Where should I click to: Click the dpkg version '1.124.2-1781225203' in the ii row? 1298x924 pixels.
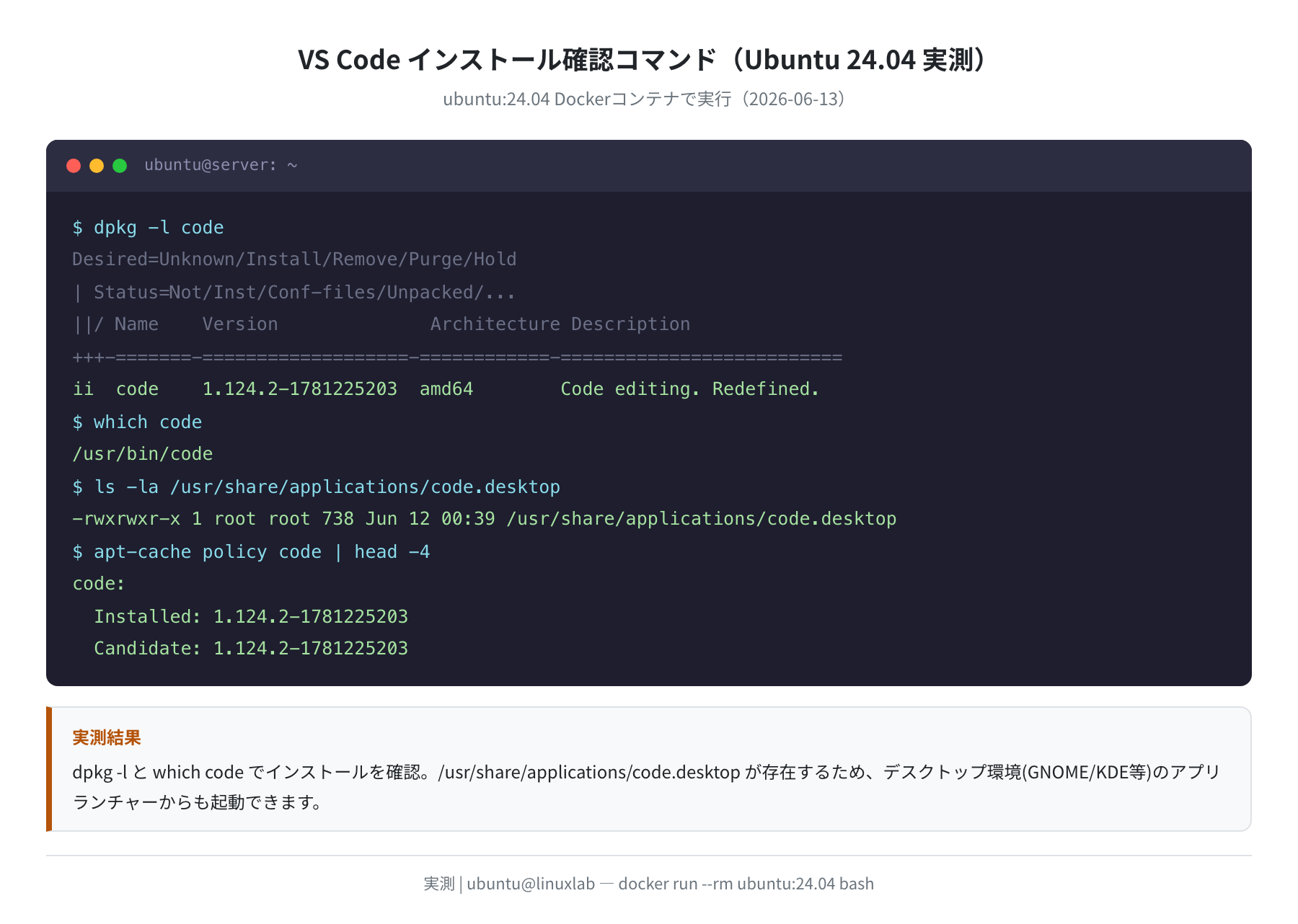click(x=300, y=389)
